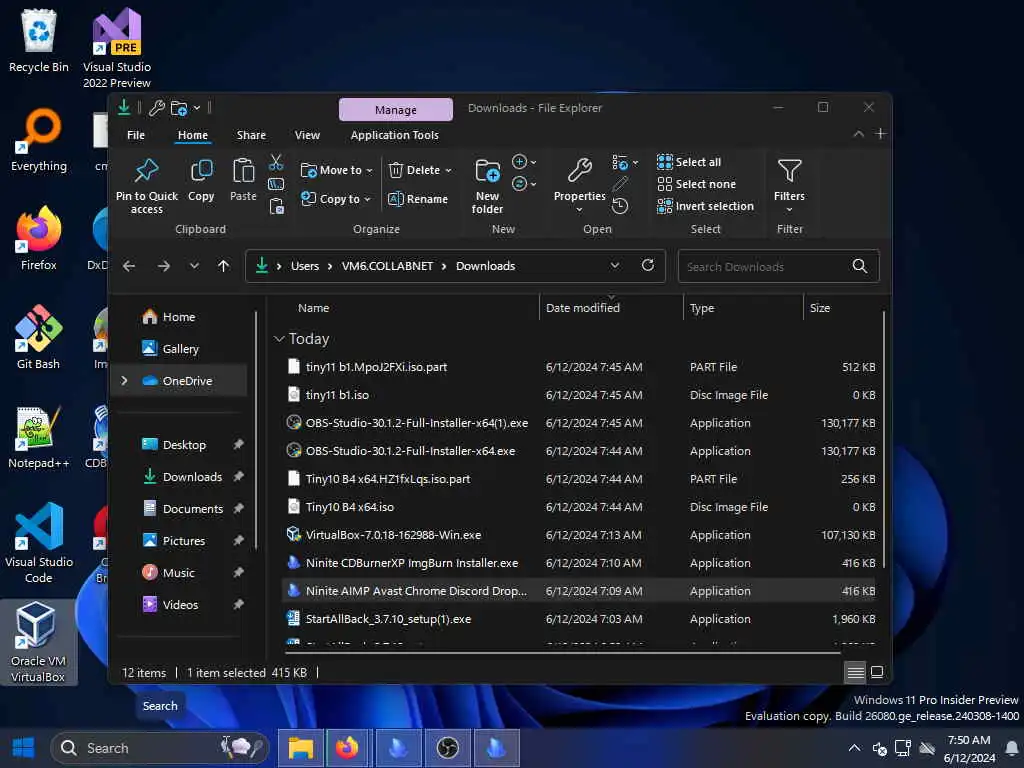This screenshot has height=768, width=1024.
Task: Unpin Music pin icon in sidebar
Action: [238, 572]
